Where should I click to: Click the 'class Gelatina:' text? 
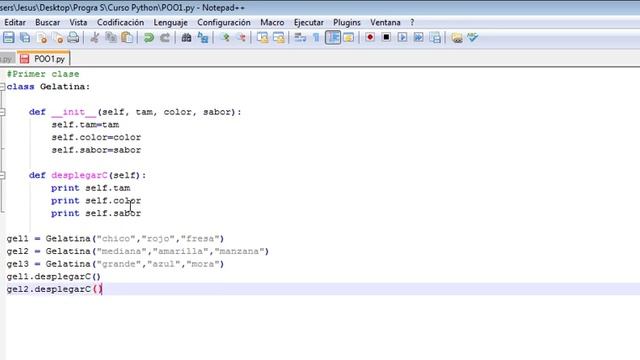point(48,87)
